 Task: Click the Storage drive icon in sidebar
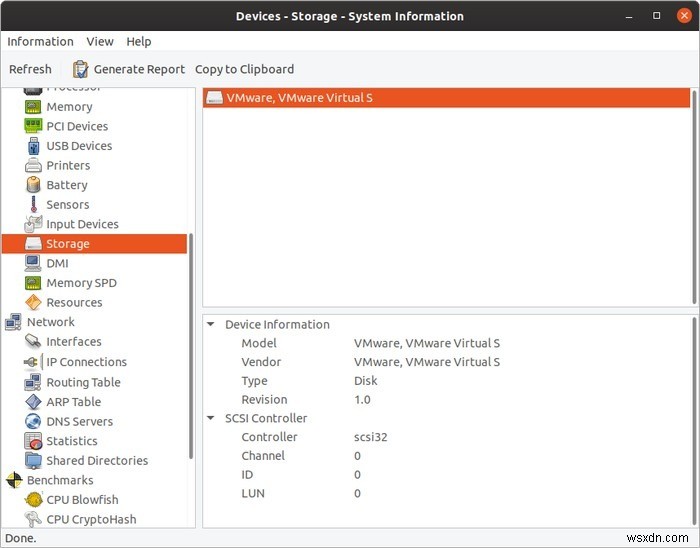point(33,244)
